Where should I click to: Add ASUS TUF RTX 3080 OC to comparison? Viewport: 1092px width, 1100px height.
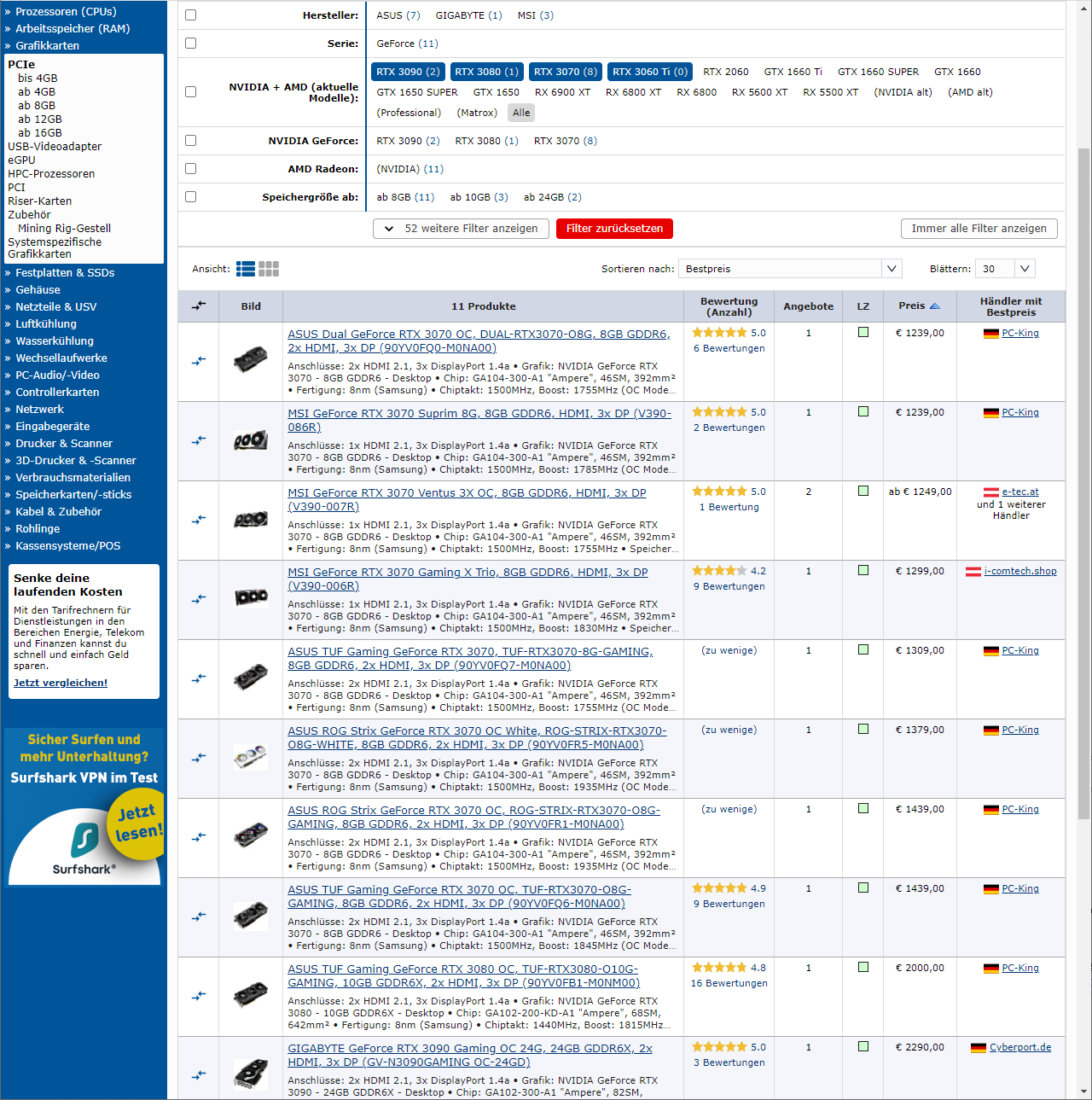pos(199,996)
